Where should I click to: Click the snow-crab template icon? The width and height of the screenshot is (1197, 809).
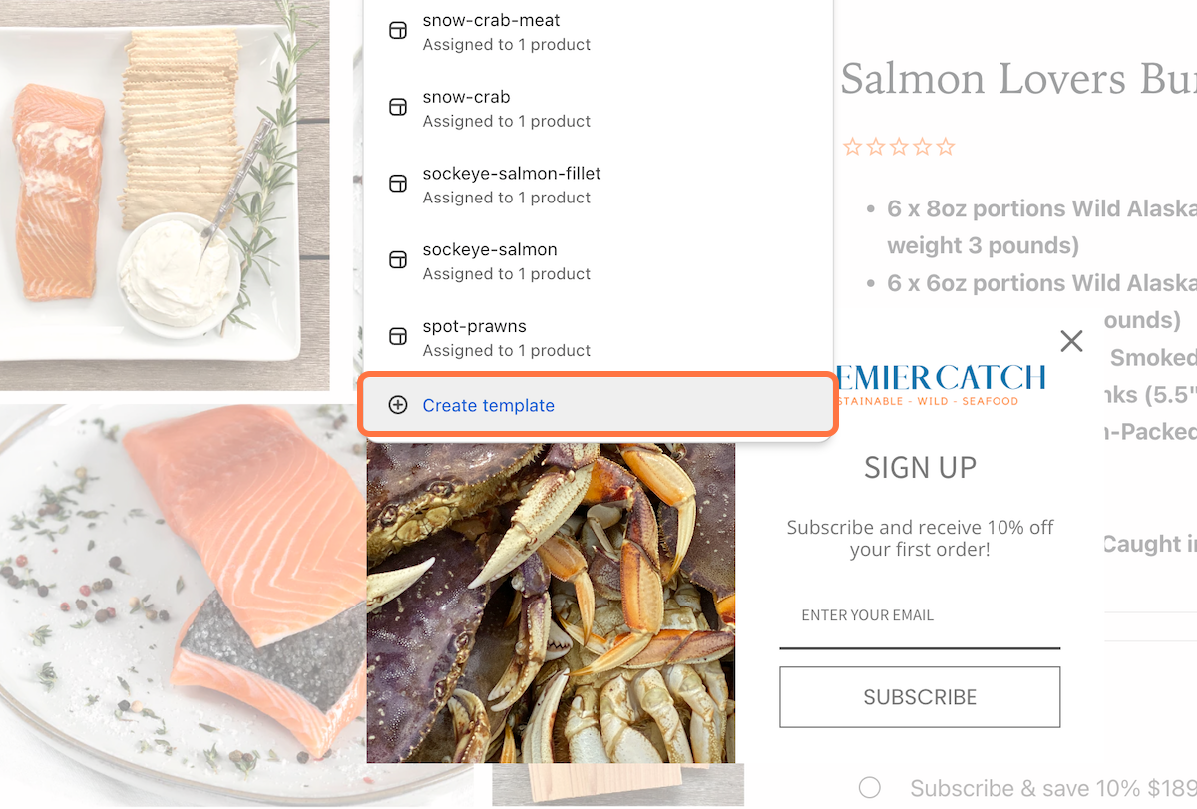398,107
